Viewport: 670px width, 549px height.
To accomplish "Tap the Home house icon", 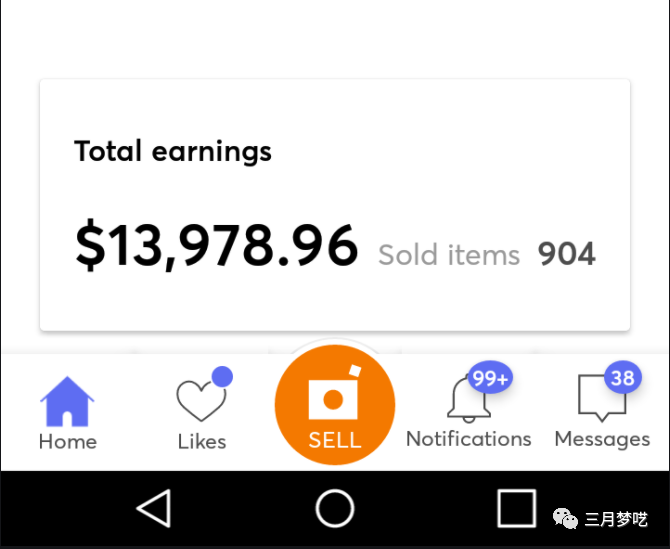I will click(x=67, y=401).
